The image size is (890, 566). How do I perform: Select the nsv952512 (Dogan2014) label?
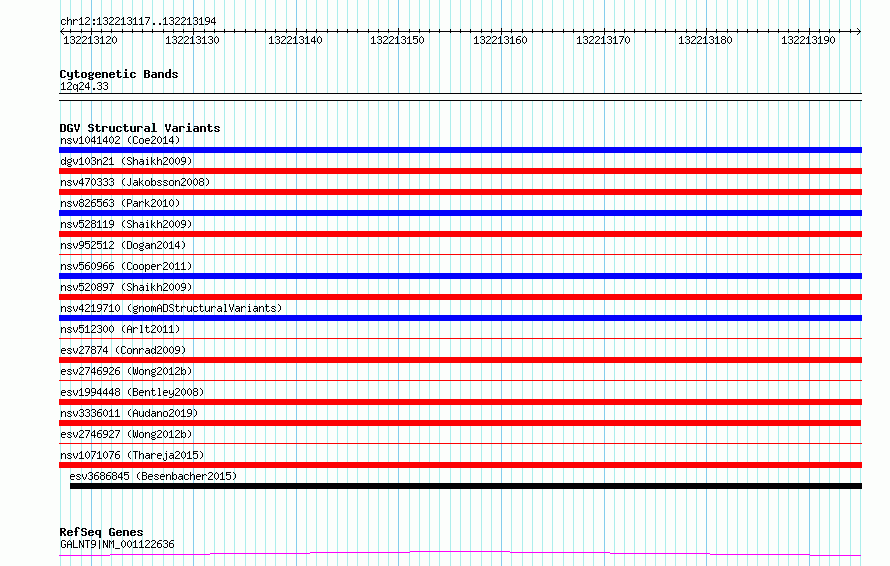(123, 245)
